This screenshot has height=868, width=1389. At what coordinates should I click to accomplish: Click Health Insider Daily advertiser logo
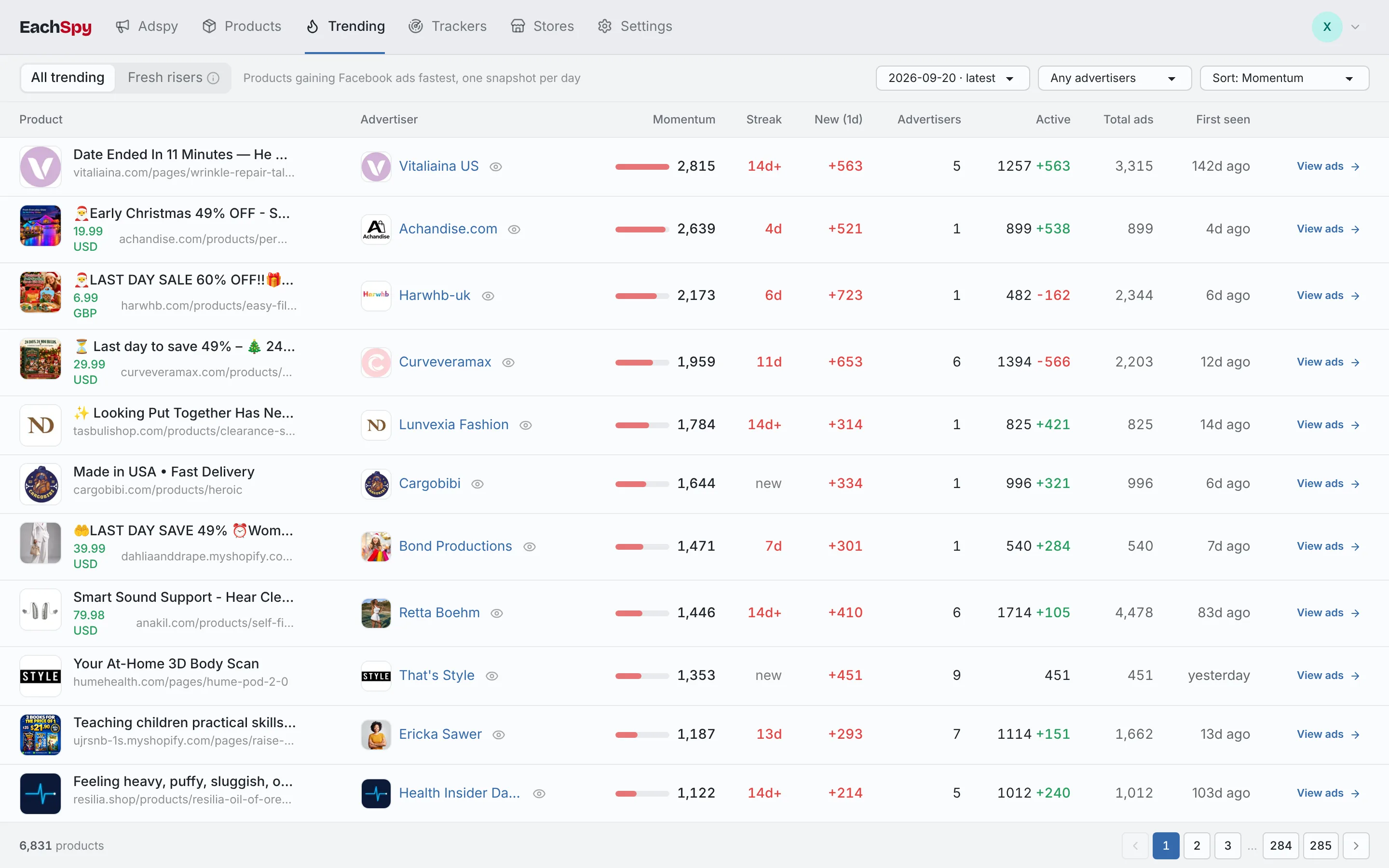376,793
